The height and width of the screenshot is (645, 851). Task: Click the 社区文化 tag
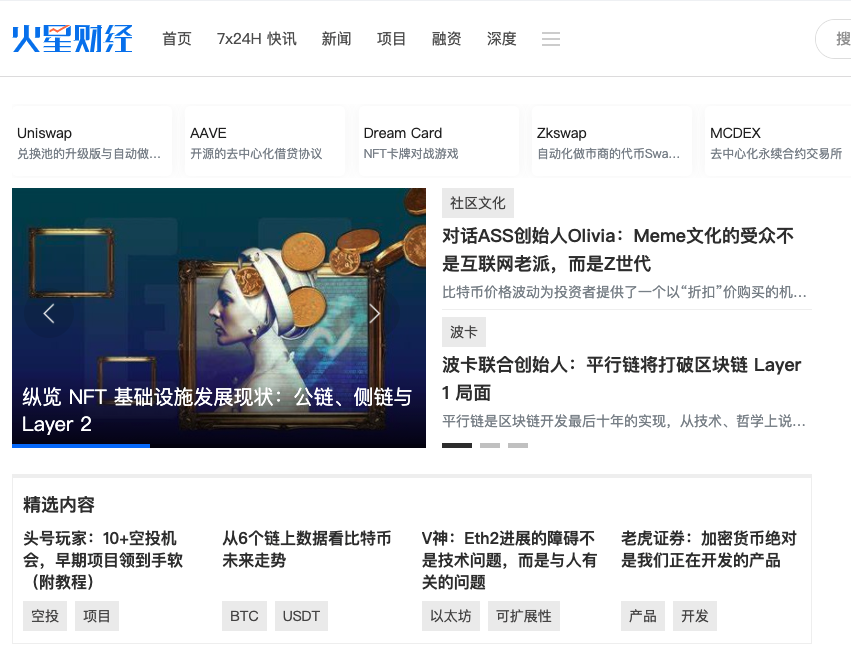pos(478,203)
